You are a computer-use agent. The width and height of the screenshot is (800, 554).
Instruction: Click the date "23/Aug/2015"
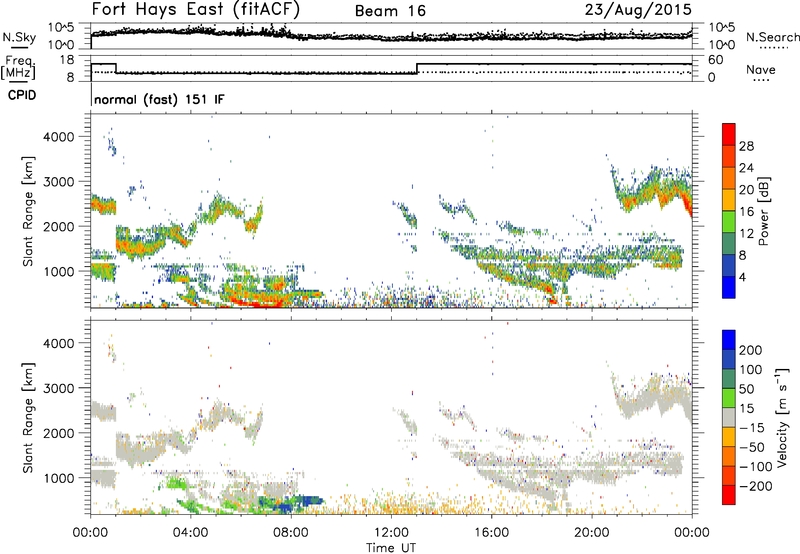pos(638,9)
